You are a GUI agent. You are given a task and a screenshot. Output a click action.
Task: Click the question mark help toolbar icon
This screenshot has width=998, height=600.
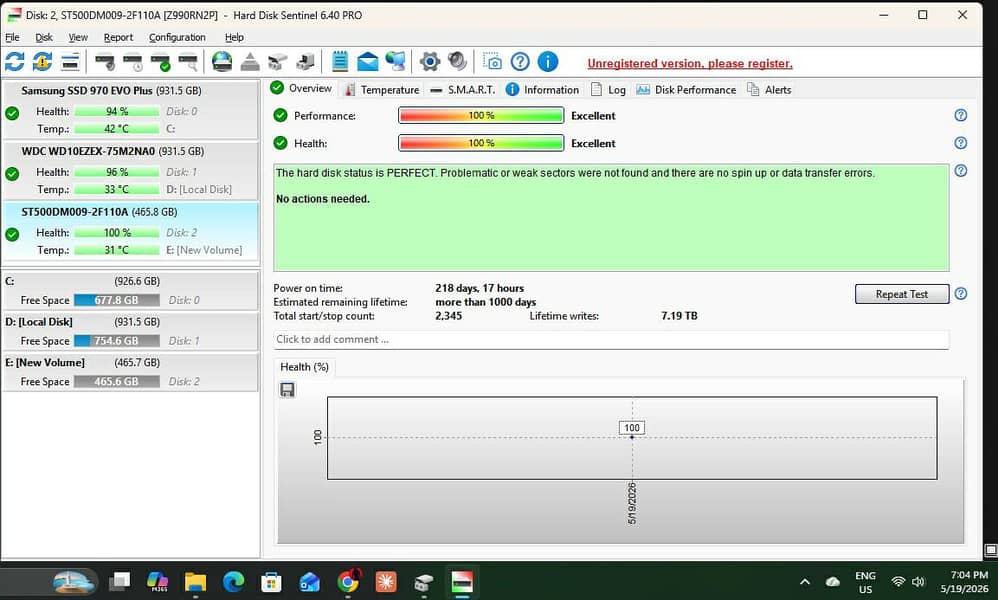click(x=520, y=61)
